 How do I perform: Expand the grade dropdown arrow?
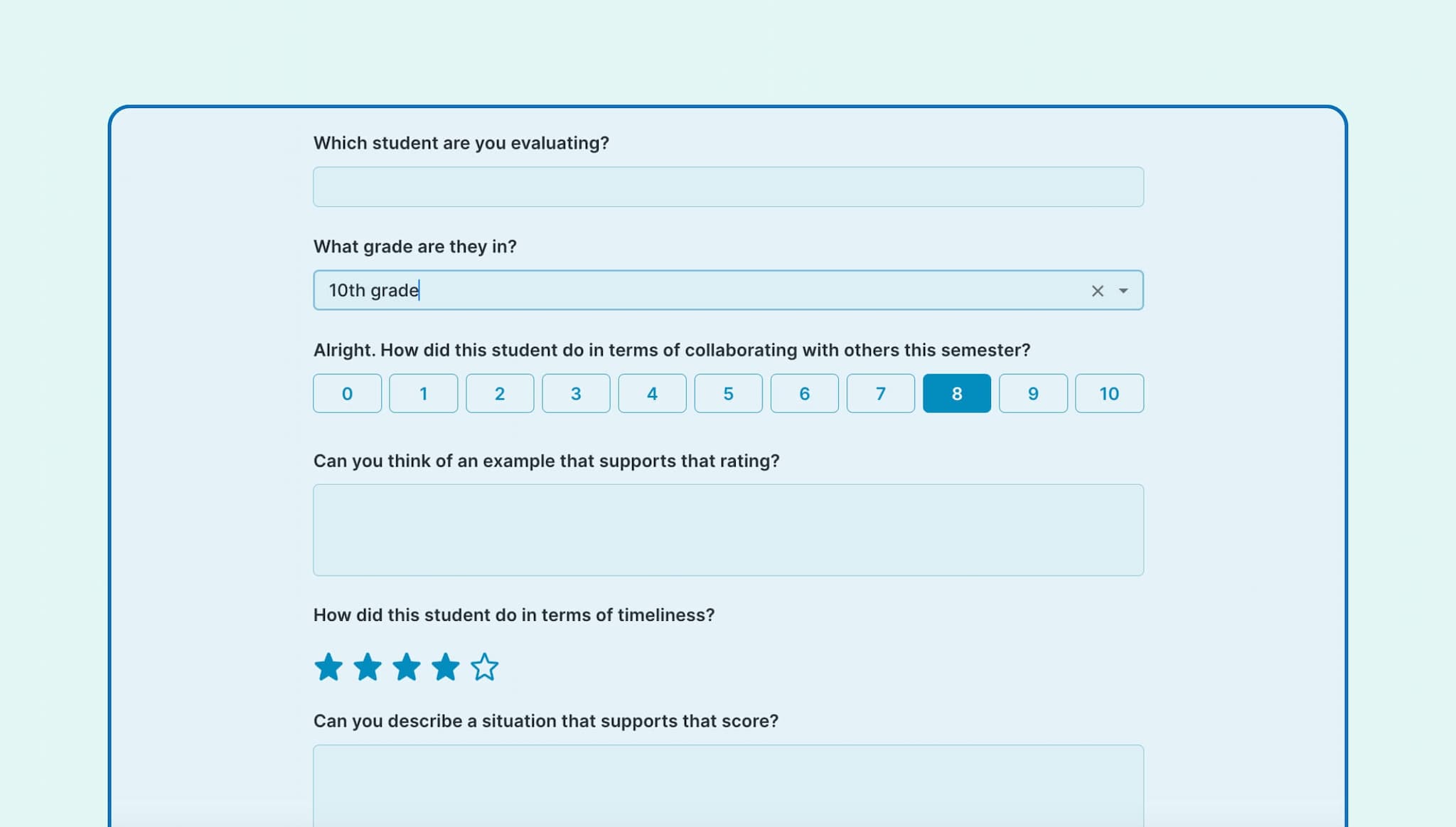(1123, 291)
